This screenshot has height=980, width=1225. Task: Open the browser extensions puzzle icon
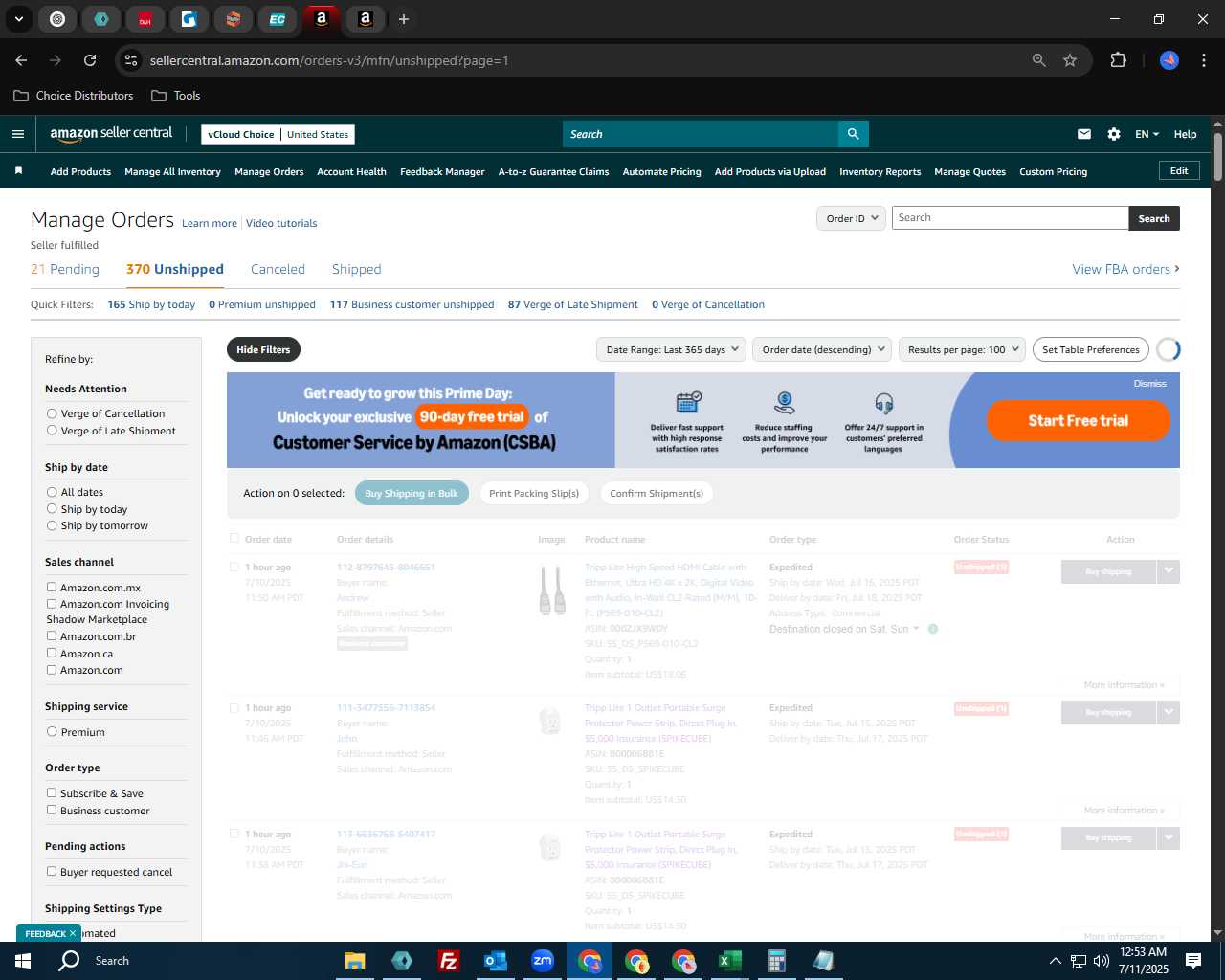pos(1118,60)
